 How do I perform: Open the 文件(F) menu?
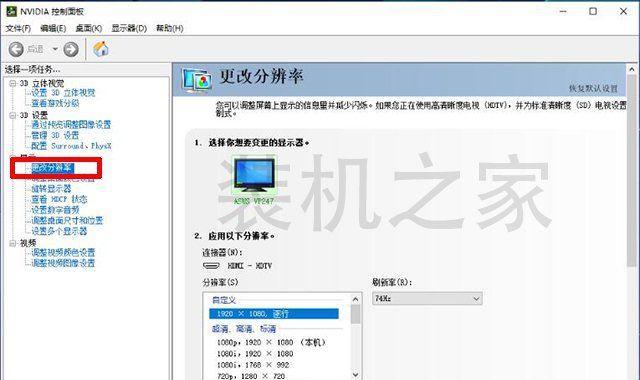[18, 28]
